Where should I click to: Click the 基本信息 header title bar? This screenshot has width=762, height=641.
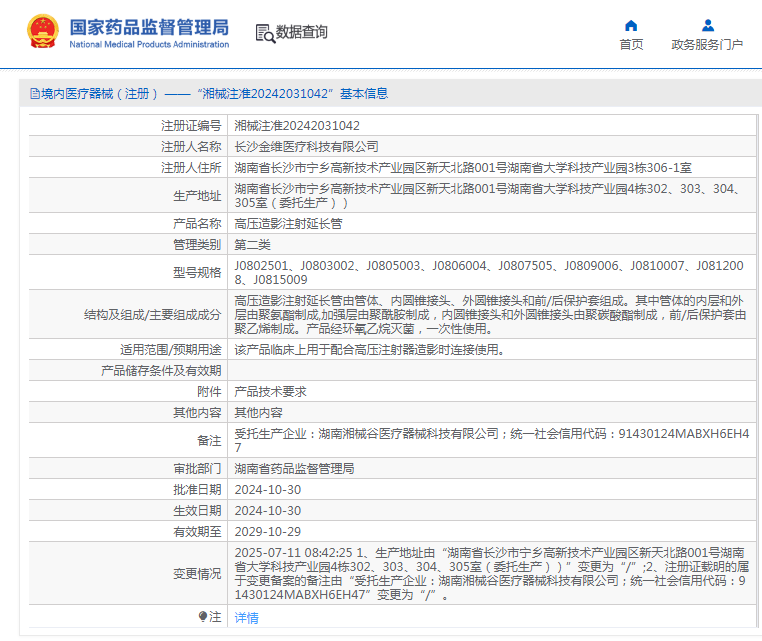[390, 93]
